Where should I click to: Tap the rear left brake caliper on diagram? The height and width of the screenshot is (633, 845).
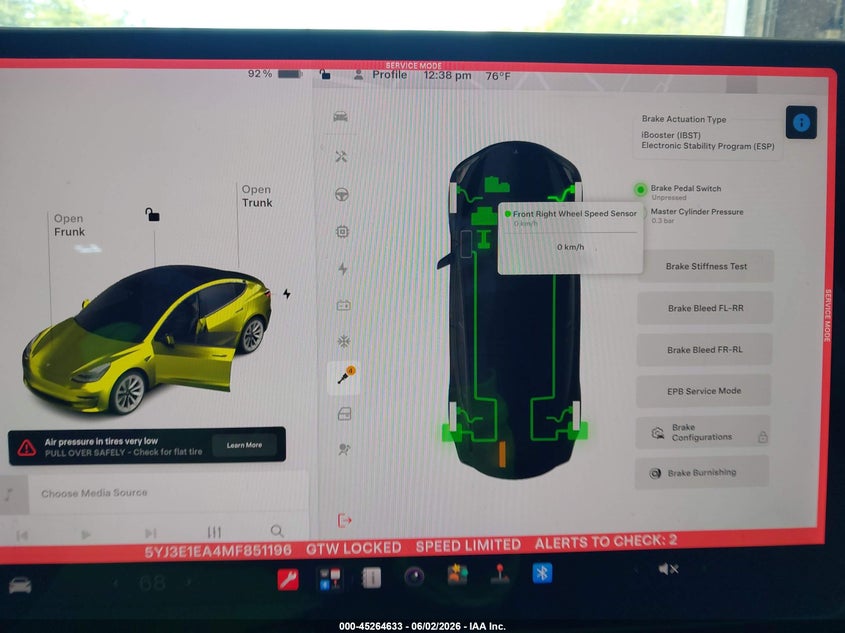point(452,431)
